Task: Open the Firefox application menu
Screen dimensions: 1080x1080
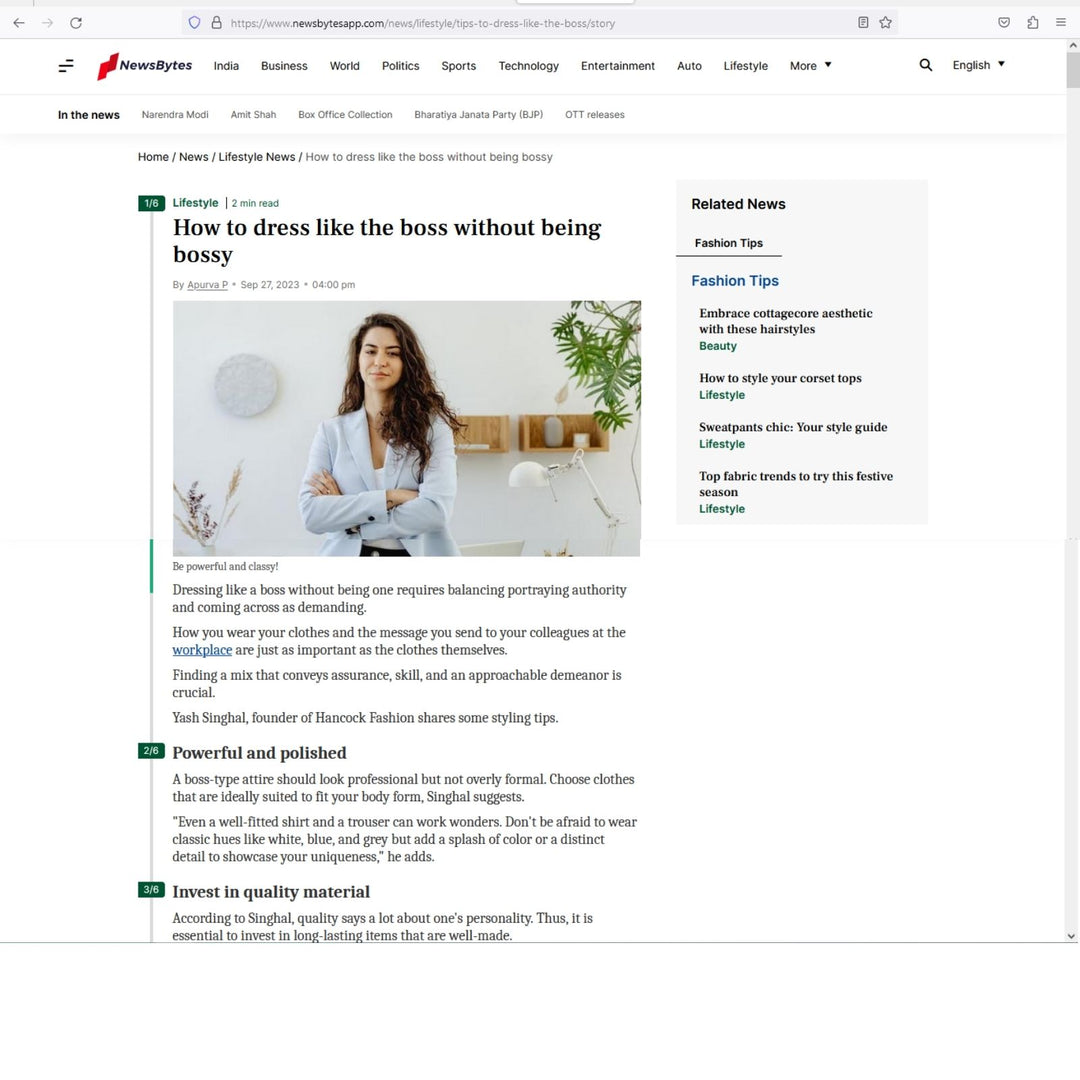Action: coord(1061,23)
